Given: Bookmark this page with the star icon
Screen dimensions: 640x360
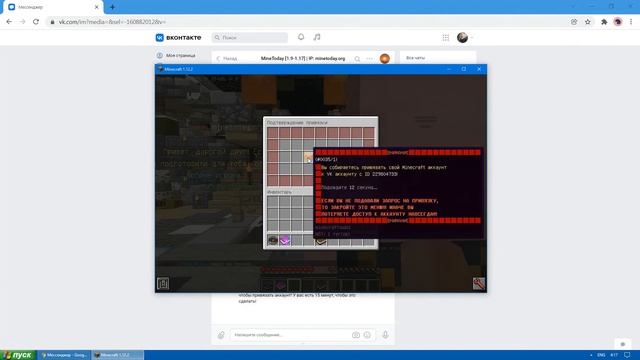Looking at the screenshot, I should (x=587, y=22).
